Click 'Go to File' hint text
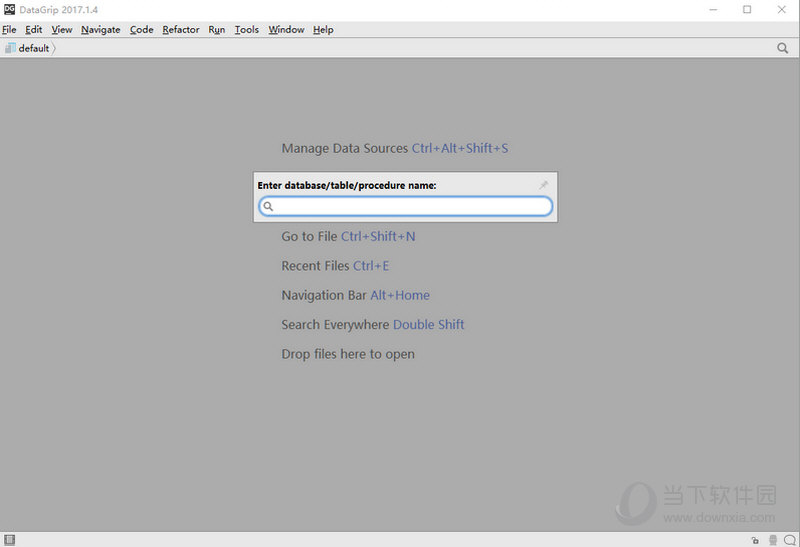This screenshot has width=800, height=547. tap(309, 236)
